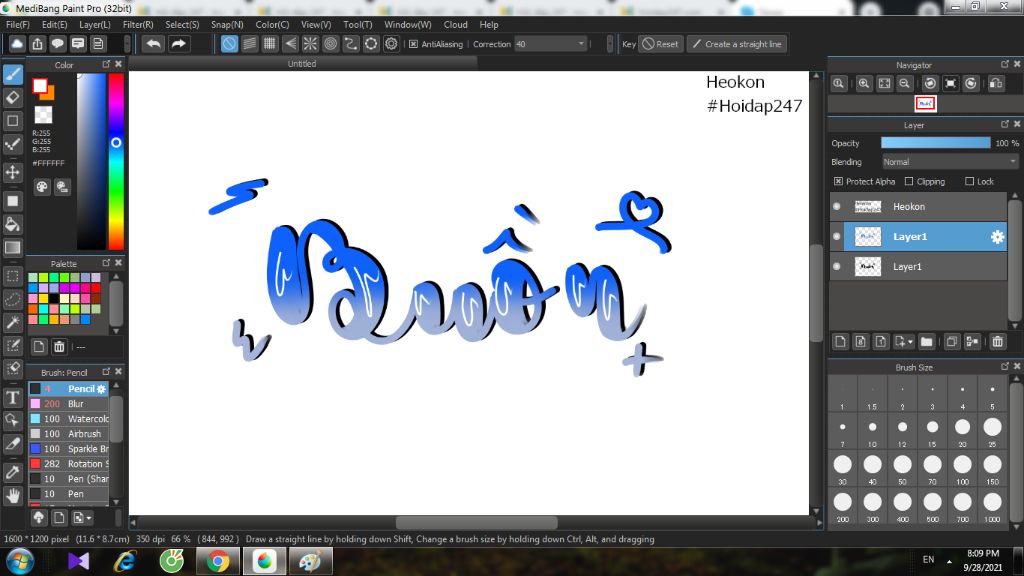The height and width of the screenshot is (576, 1024).
Task: Zoom out using Navigator icon
Action: [904, 84]
